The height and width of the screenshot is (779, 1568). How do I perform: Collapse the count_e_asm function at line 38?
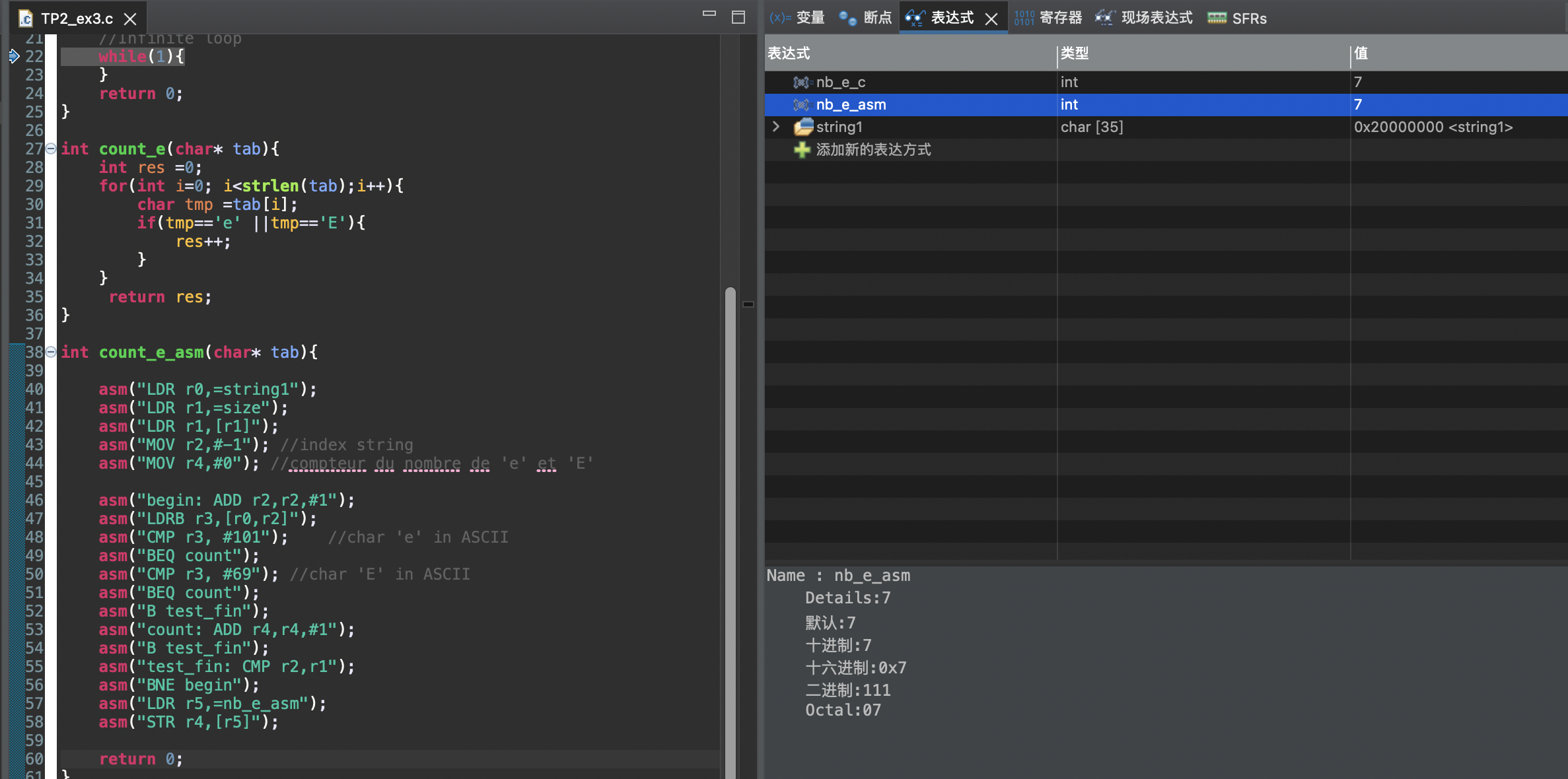point(51,353)
